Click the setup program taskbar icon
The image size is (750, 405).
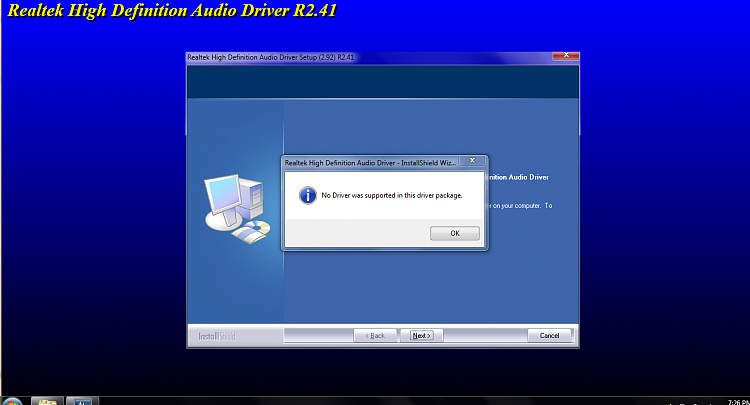coord(82,401)
